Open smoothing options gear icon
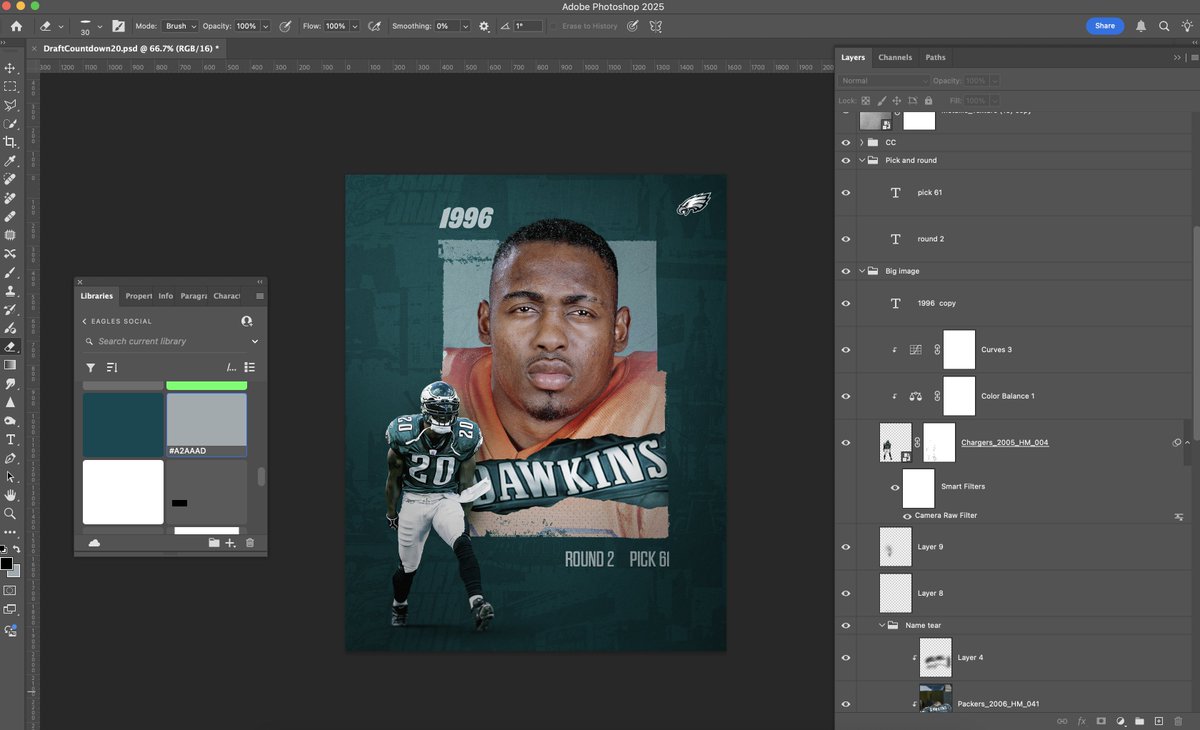Viewport: 1200px width, 730px height. (484, 26)
